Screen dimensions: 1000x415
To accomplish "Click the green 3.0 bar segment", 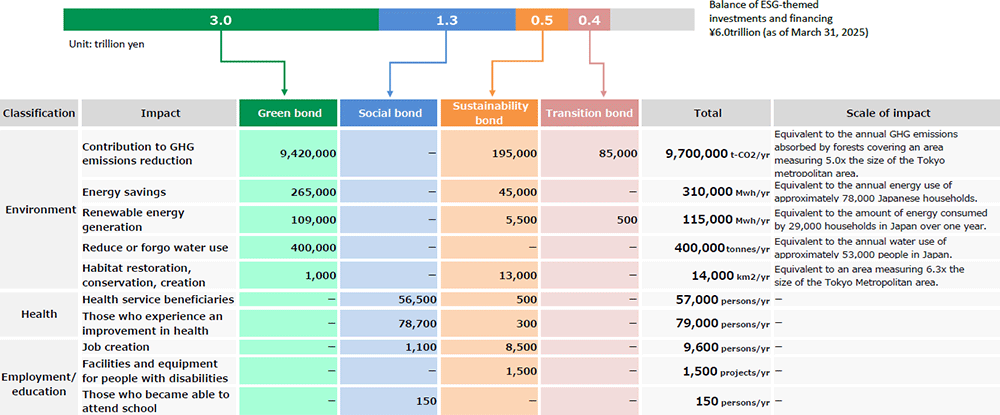I will coord(220,20).
